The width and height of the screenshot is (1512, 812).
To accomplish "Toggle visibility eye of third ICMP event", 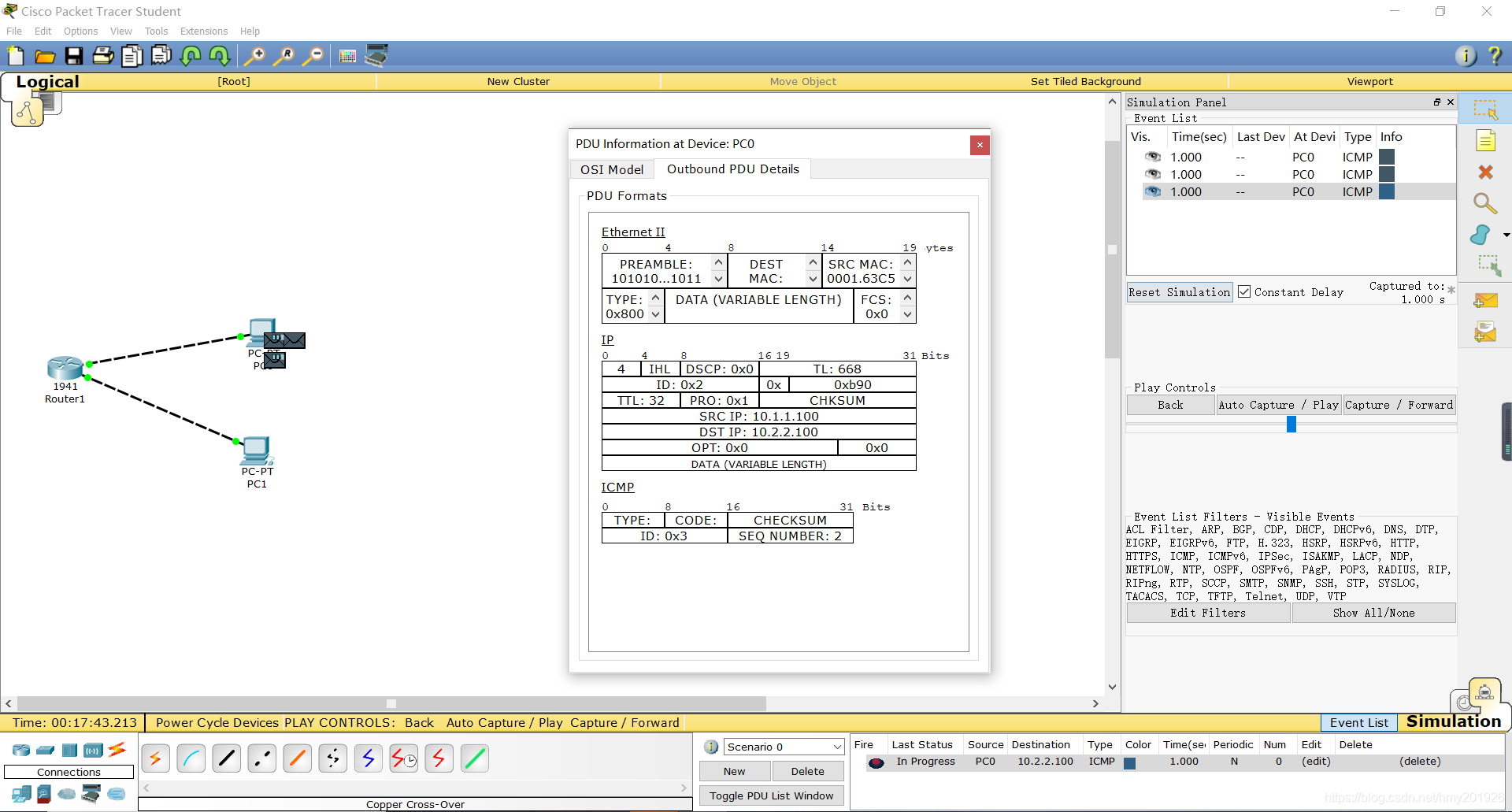I will tap(1153, 191).
